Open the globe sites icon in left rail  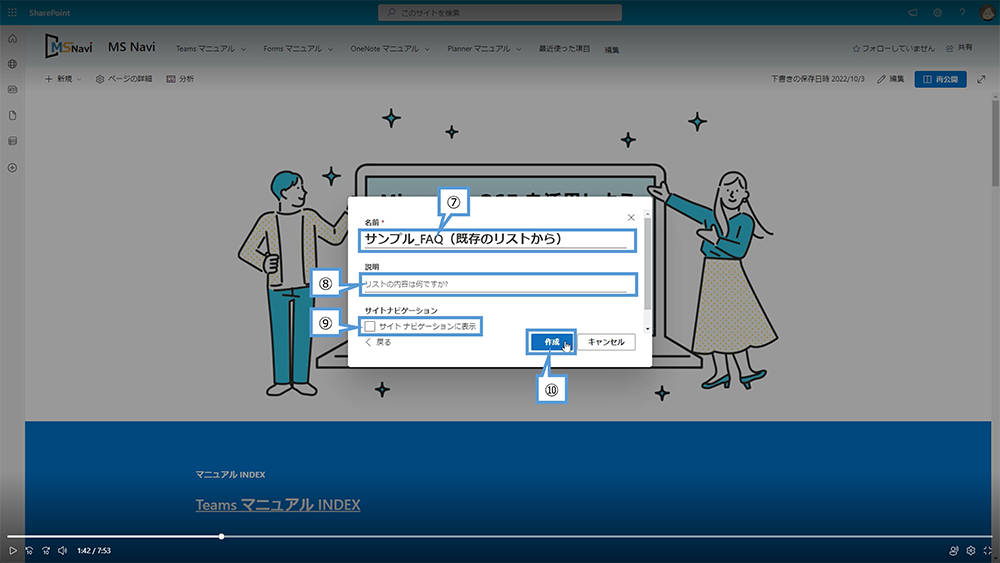click(12, 64)
